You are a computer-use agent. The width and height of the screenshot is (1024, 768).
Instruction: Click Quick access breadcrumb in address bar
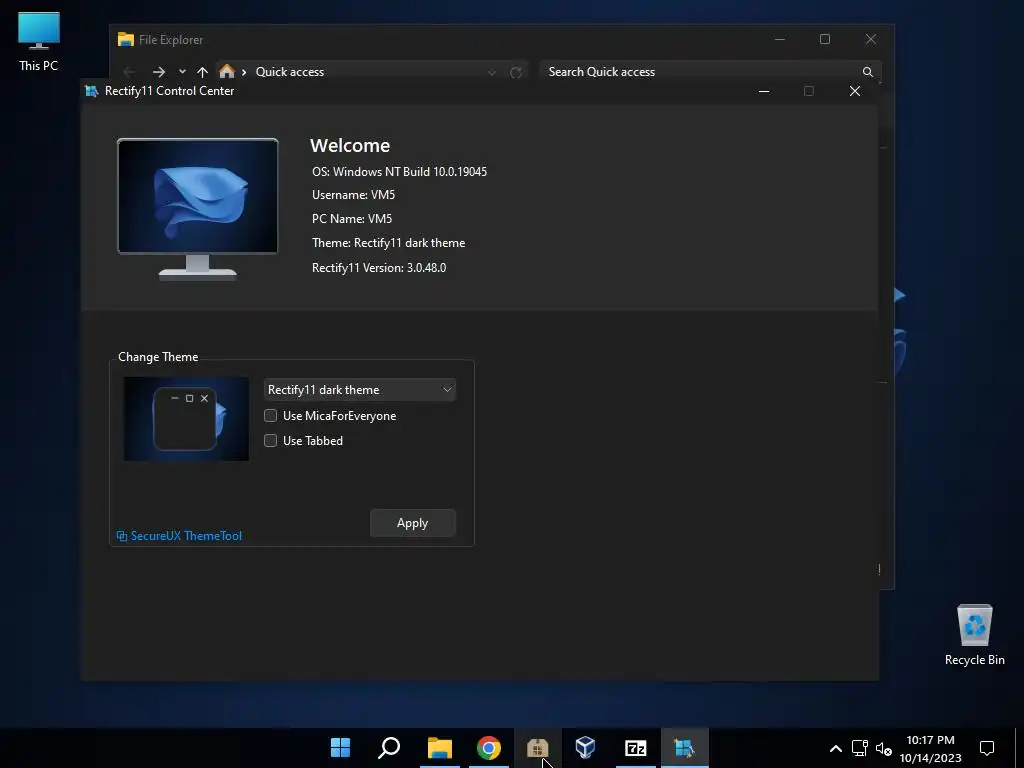(x=289, y=72)
